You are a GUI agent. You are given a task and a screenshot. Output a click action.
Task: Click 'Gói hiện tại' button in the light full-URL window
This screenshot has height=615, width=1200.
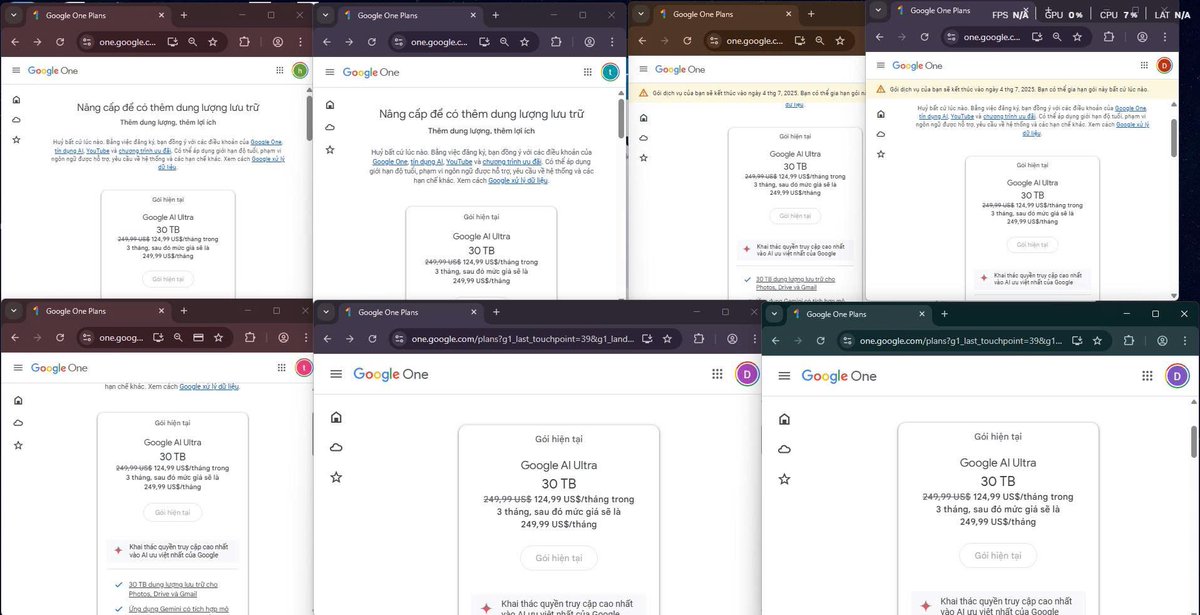click(x=558, y=558)
